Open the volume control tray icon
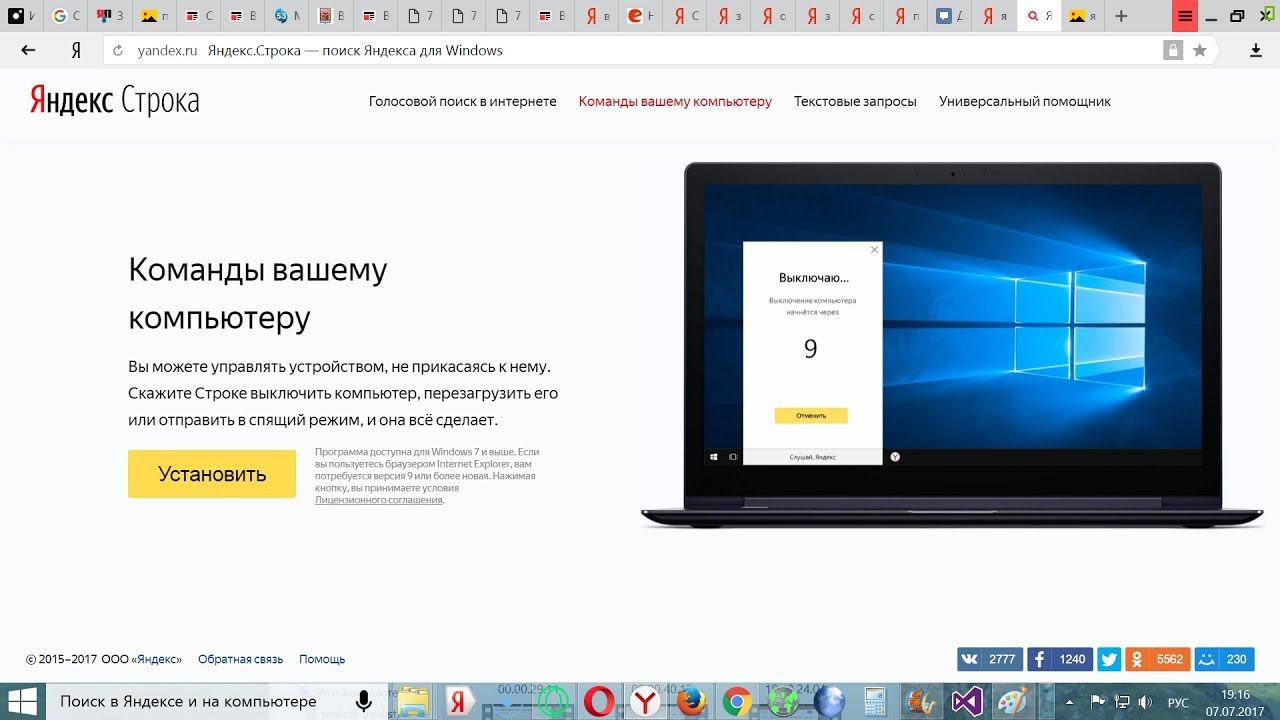The image size is (1280, 720). 1145,701
